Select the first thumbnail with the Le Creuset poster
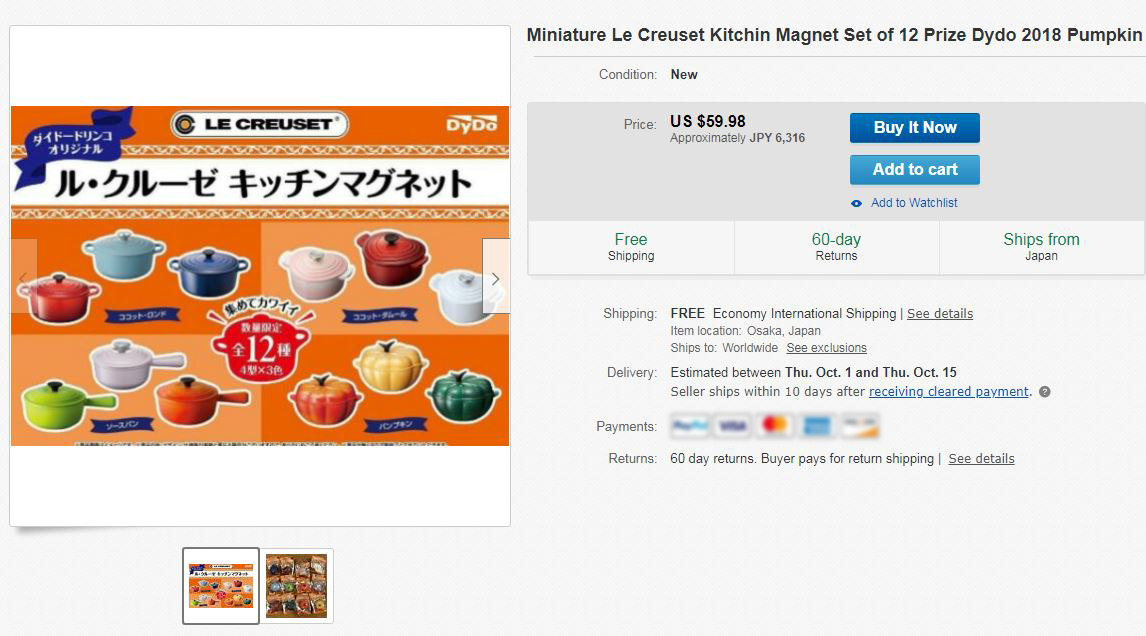Screen dimensions: 1146x636 point(221,585)
